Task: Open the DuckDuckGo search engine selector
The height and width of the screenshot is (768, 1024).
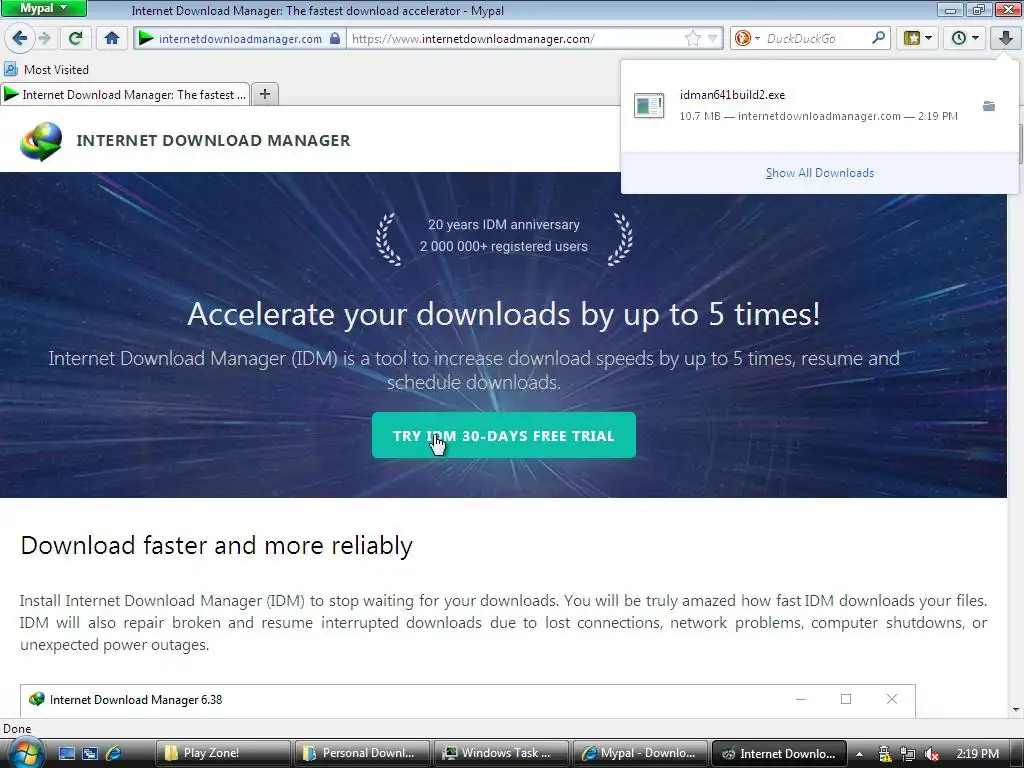Action: click(746, 39)
